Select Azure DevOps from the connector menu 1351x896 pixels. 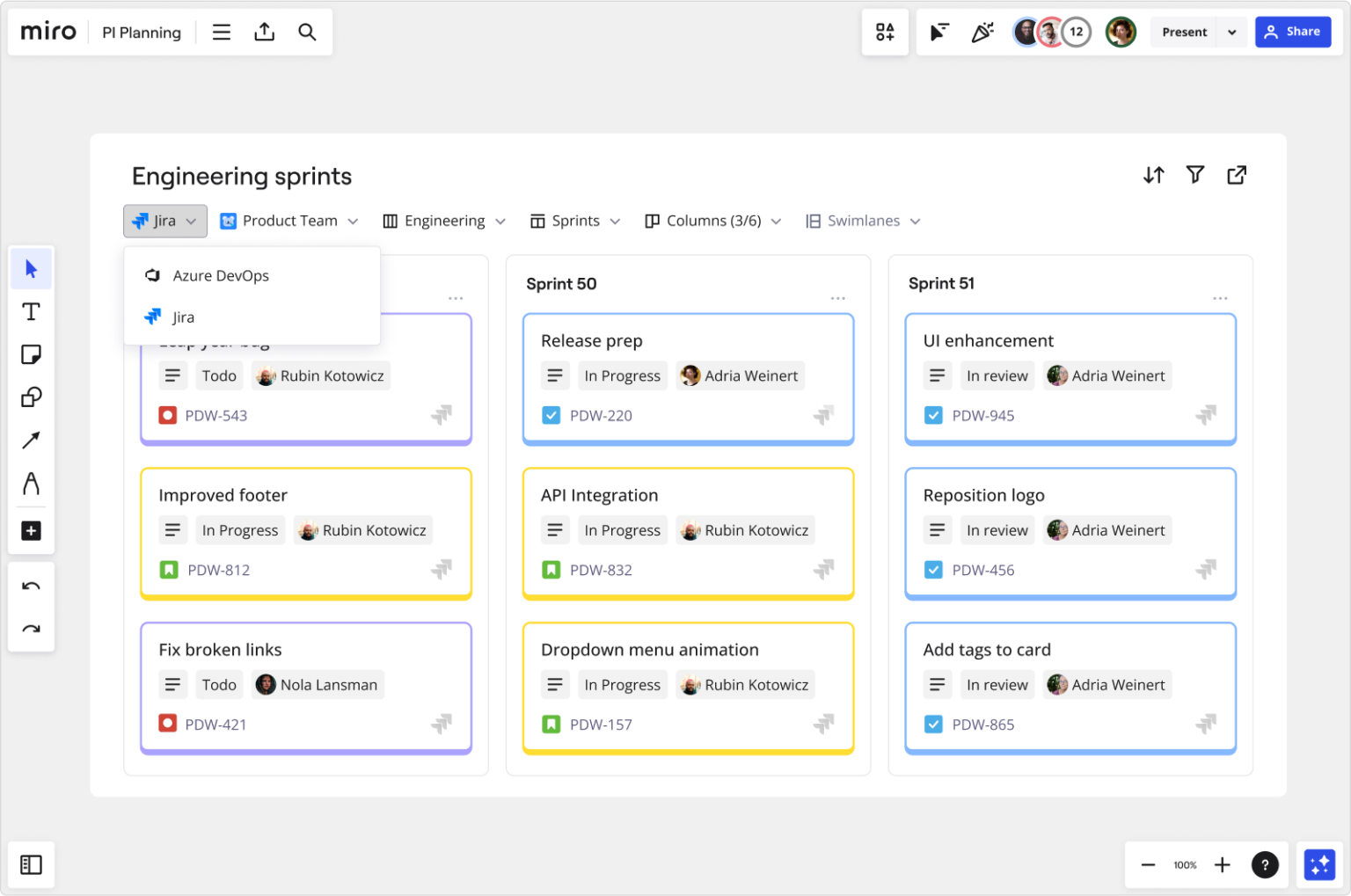coord(221,275)
